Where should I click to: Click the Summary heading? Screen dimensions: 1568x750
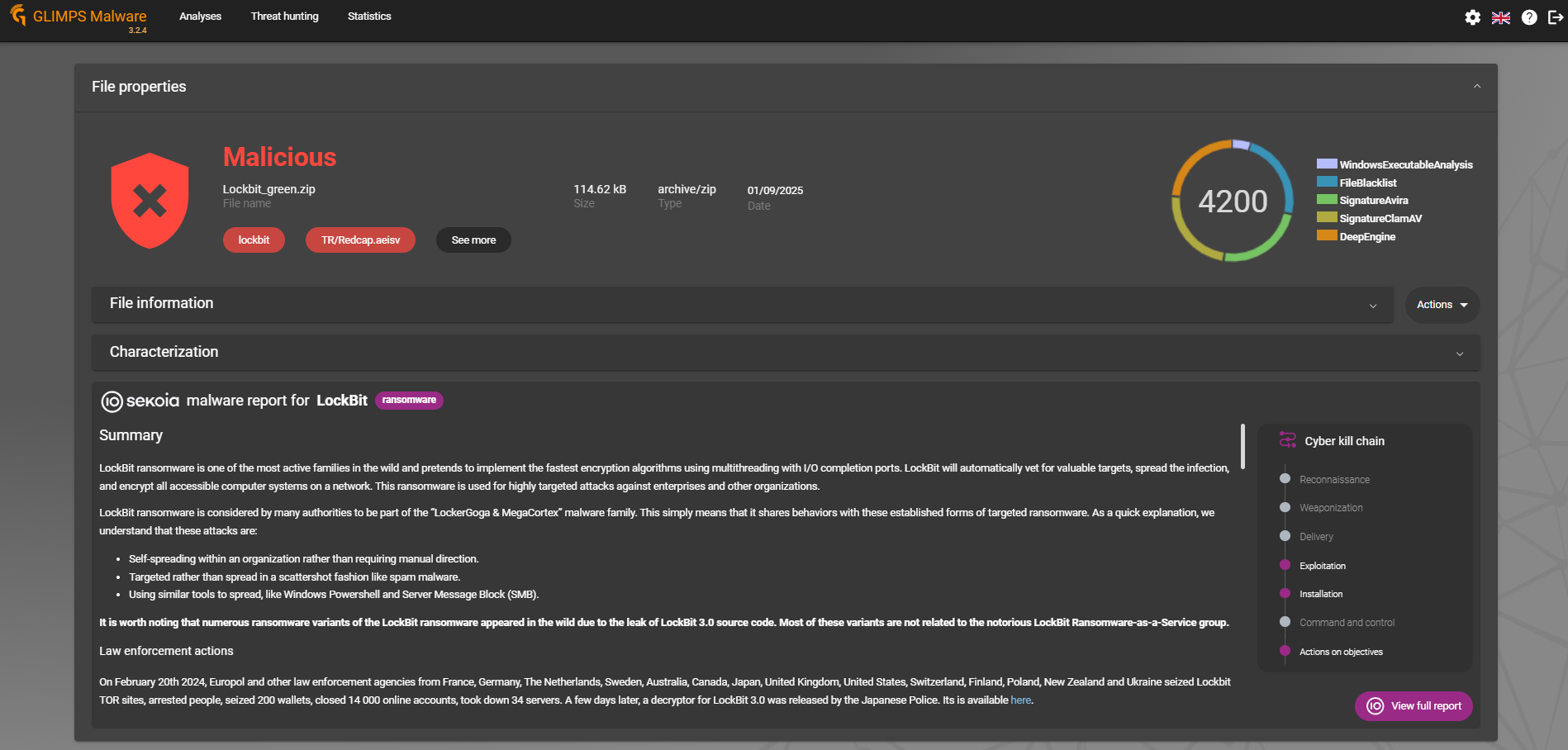131,435
